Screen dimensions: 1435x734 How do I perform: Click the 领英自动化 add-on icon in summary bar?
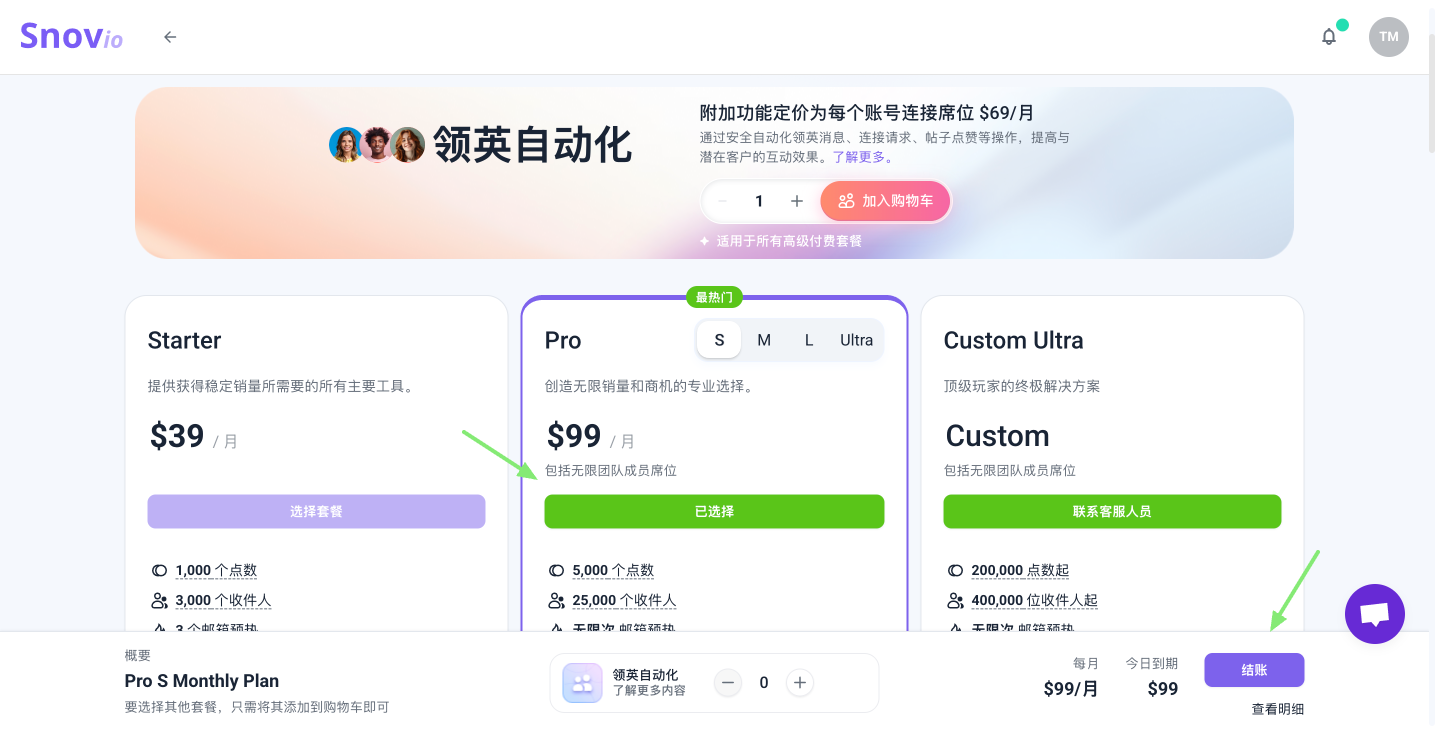coord(582,683)
